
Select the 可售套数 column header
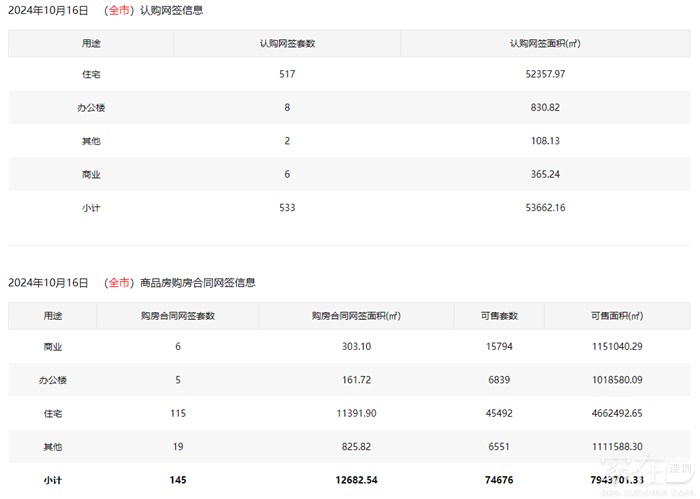499,316
